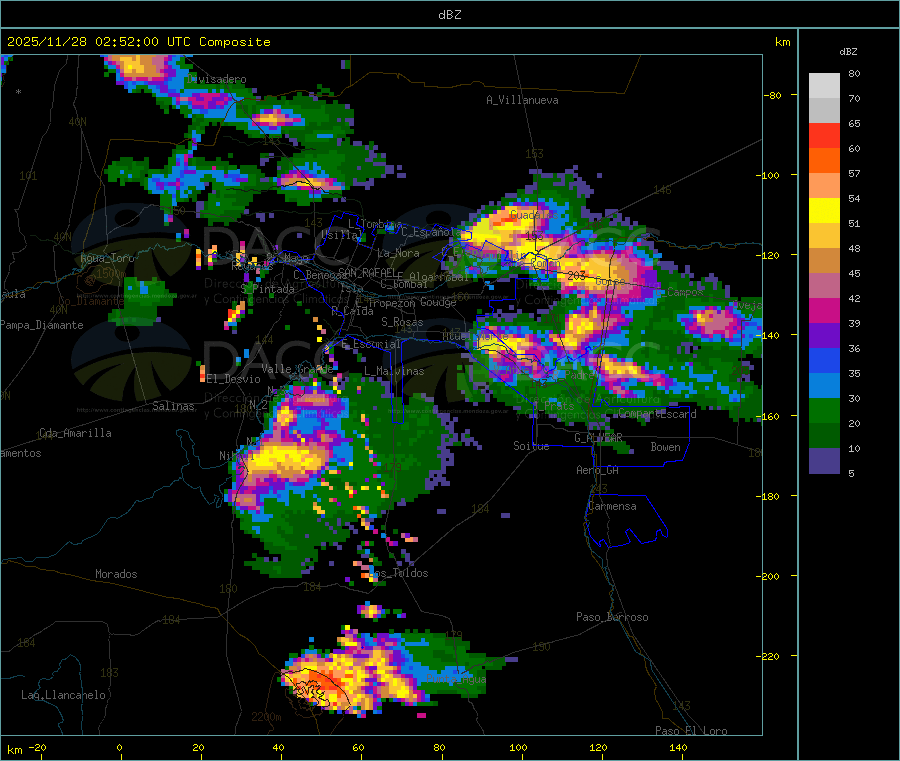Image resolution: width=900 pixels, height=761 pixels.
Task: Select the Aero_GH place label
Action: 598,470
